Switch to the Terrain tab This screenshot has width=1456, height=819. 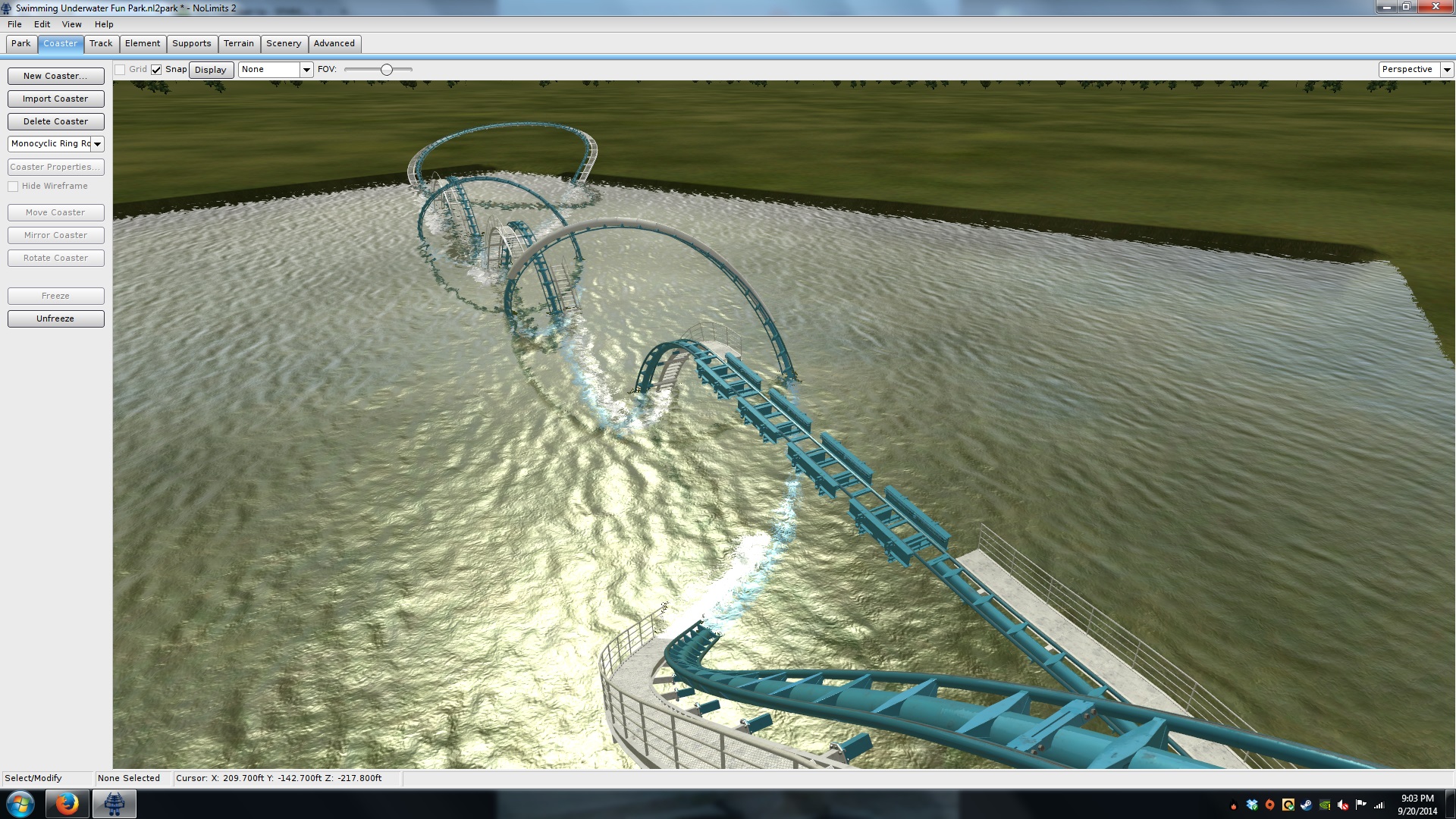pyautogui.click(x=239, y=44)
